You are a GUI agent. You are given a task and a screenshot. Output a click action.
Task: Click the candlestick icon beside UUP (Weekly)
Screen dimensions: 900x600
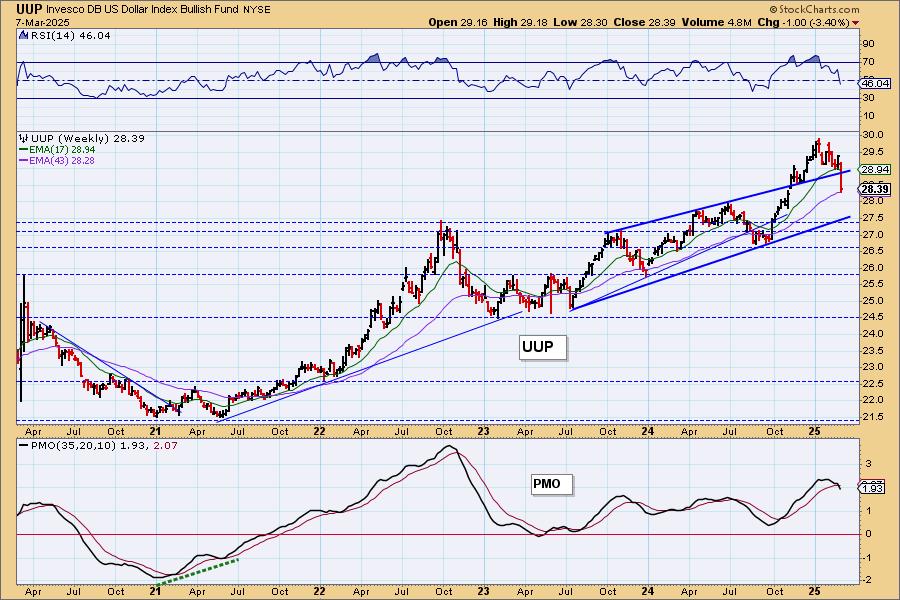coord(24,138)
